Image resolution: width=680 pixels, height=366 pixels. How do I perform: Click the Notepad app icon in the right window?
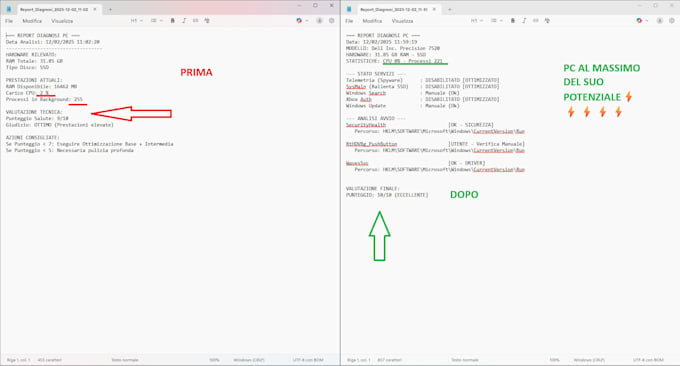349,9
